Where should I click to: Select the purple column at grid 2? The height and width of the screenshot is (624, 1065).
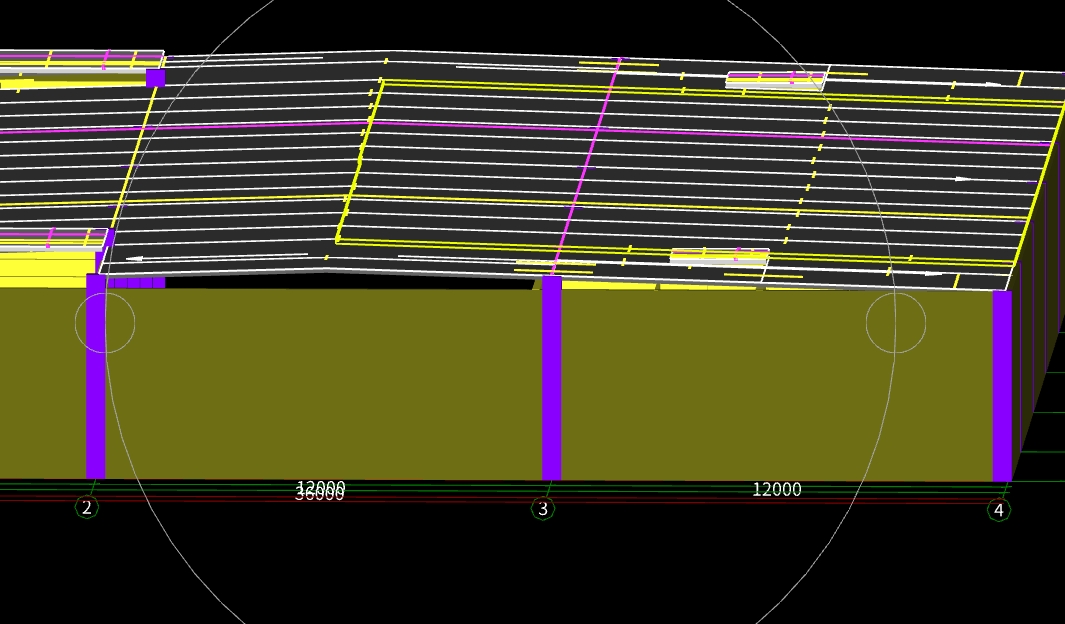click(96, 376)
